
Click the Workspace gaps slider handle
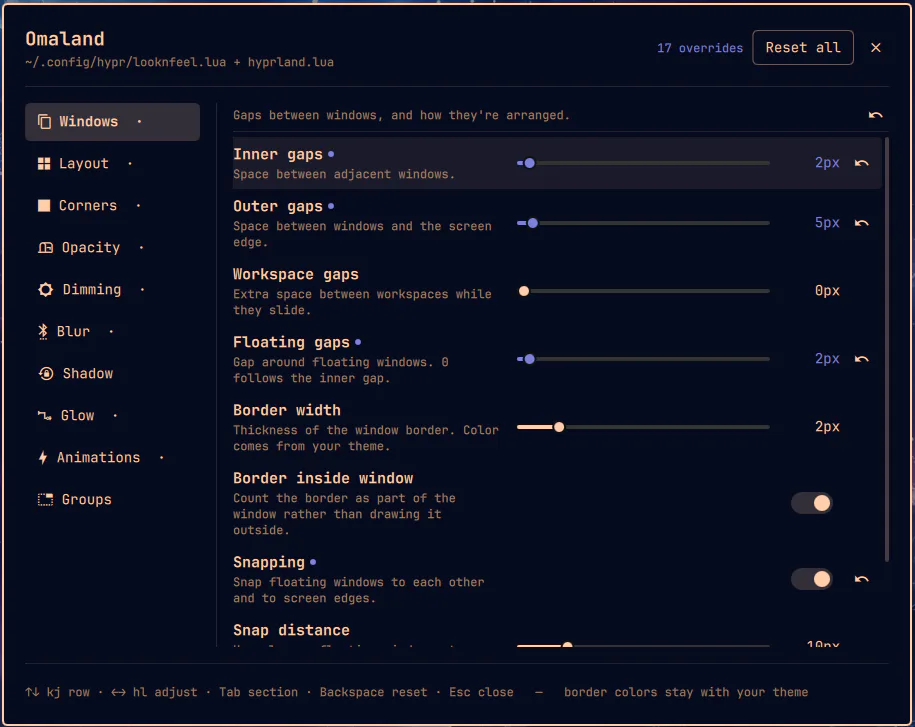[524, 291]
